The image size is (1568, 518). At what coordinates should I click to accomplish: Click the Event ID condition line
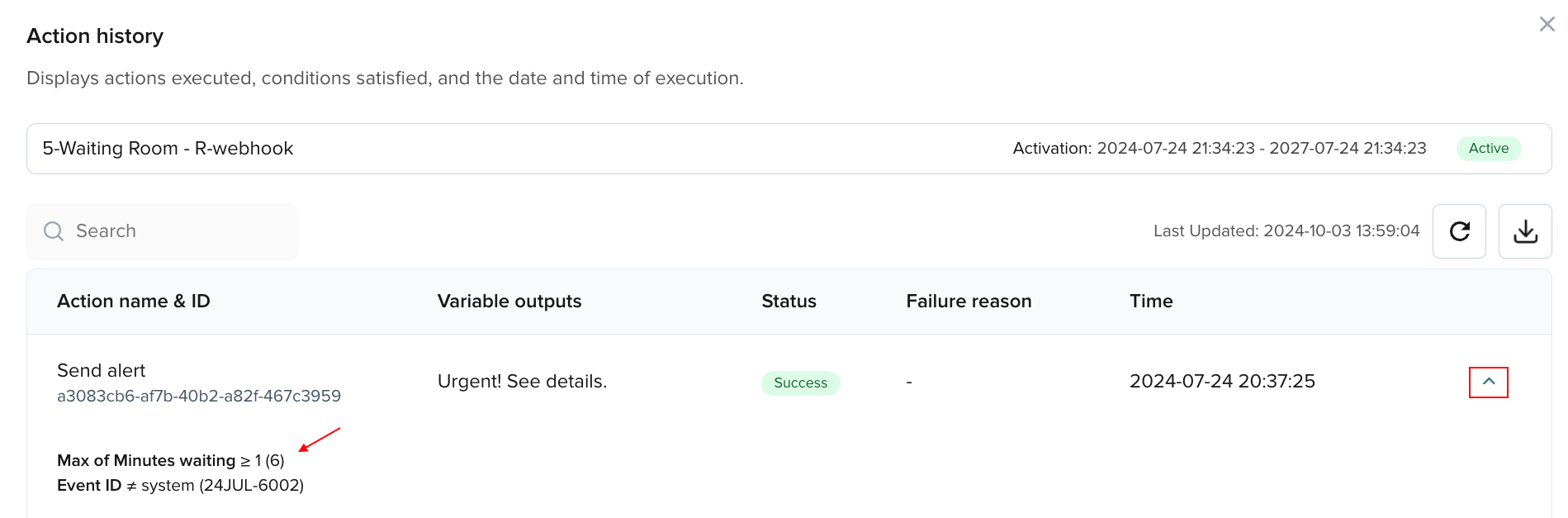coord(180,486)
